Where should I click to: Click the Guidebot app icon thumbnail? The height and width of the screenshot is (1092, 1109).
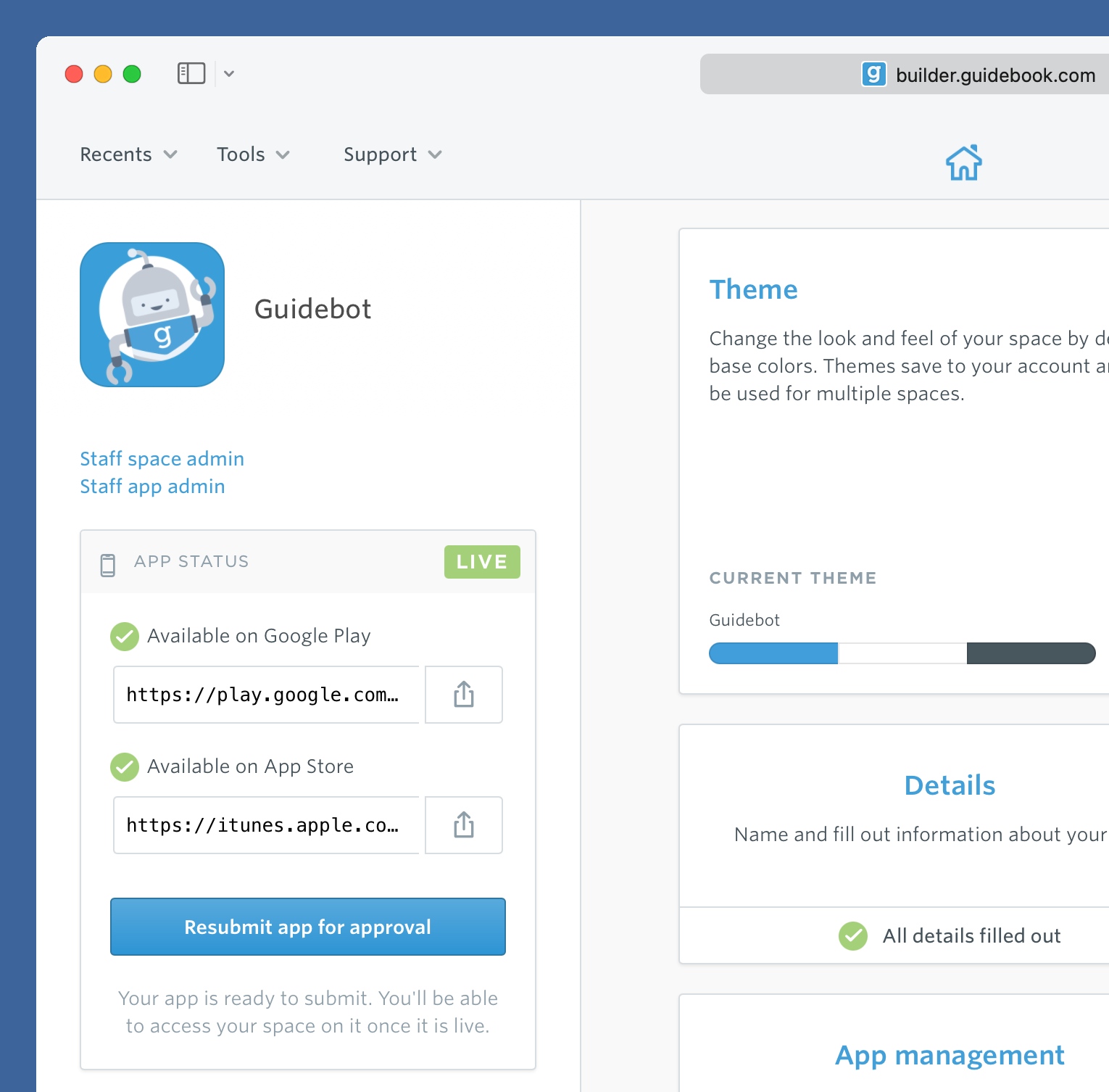coord(152,315)
